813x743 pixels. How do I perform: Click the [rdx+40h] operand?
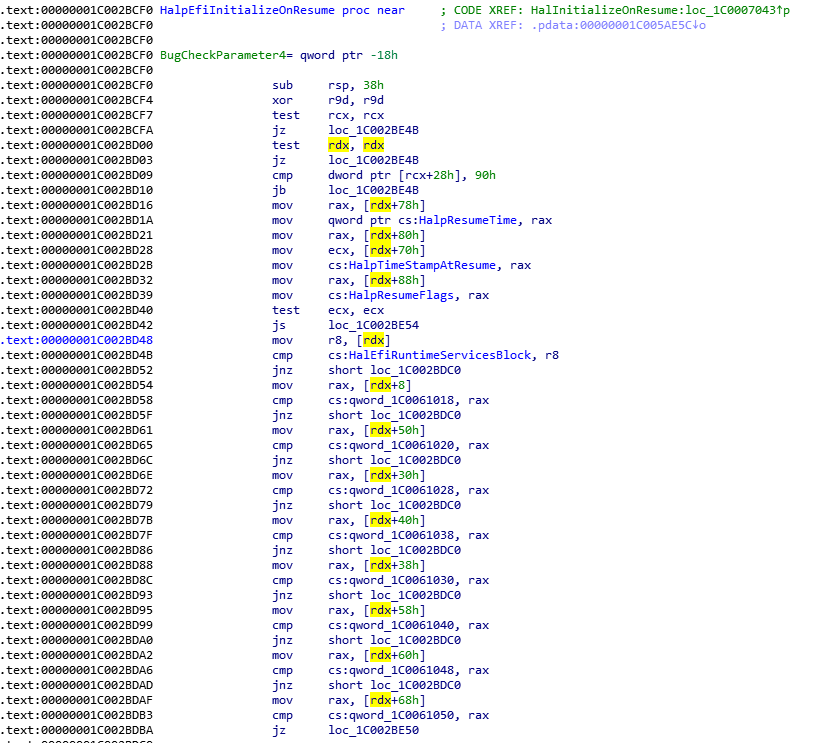394,521
